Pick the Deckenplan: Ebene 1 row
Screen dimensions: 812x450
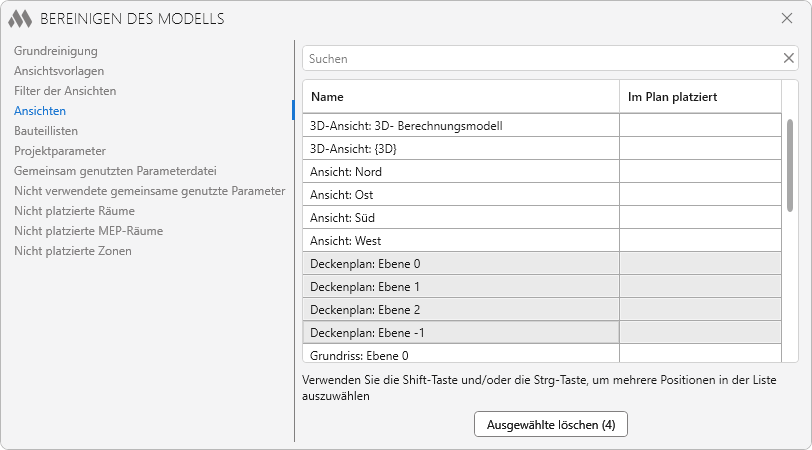(x=460, y=286)
